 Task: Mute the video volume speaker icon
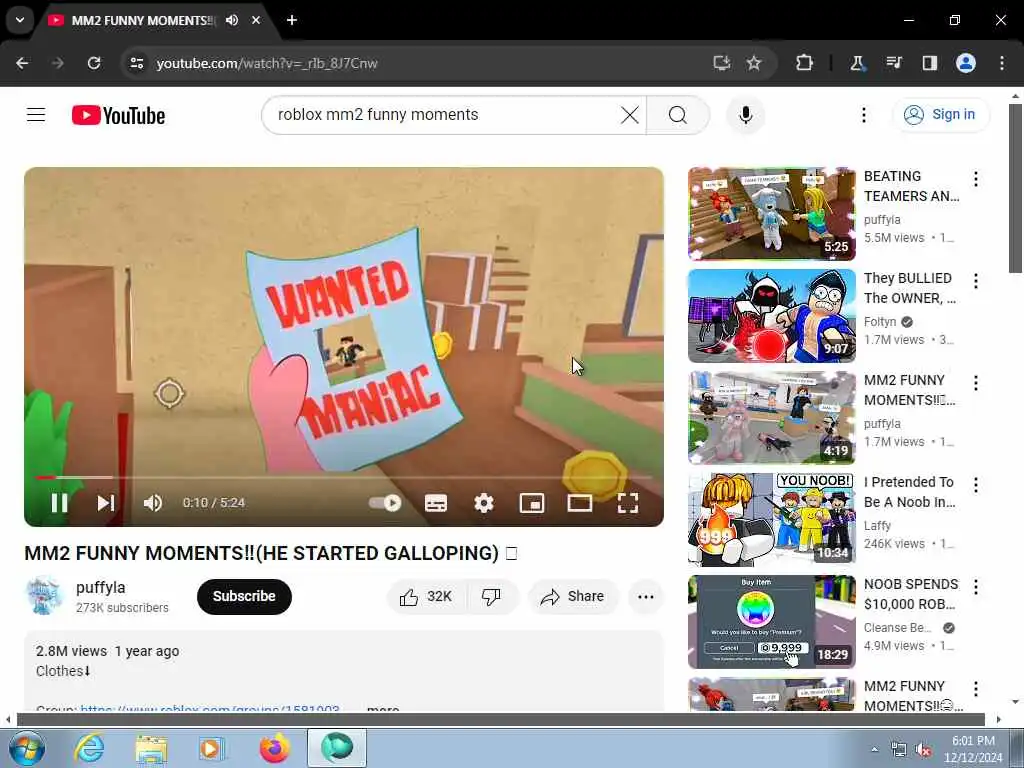tap(153, 503)
